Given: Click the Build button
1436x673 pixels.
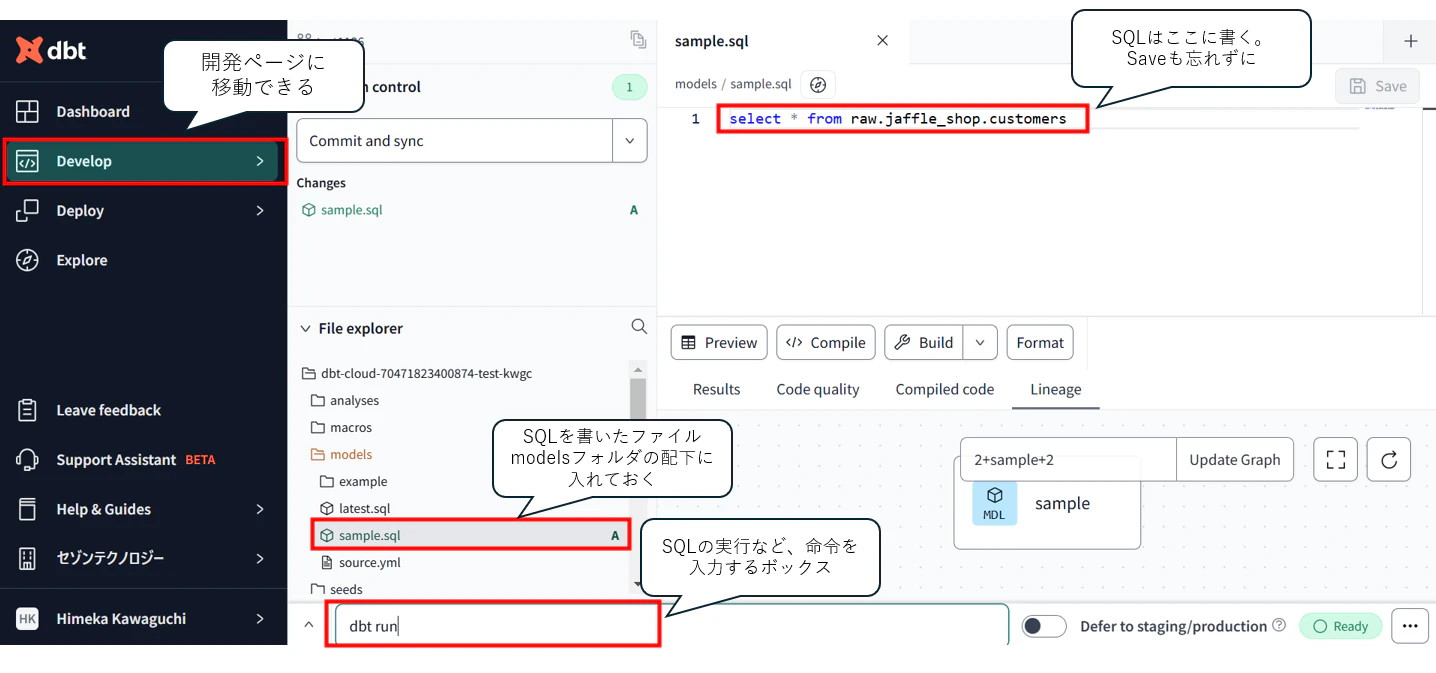Looking at the screenshot, I should pos(924,342).
